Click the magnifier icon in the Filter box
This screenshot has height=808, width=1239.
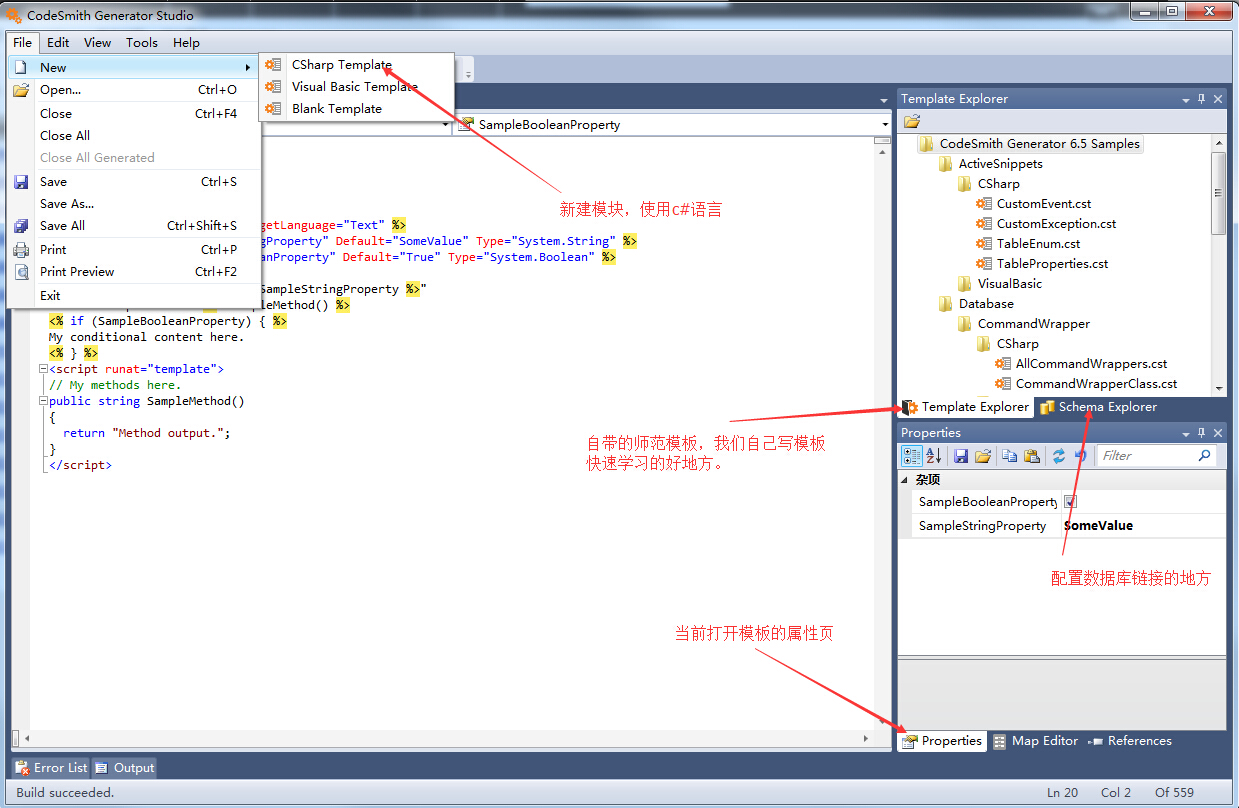click(1204, 456)
